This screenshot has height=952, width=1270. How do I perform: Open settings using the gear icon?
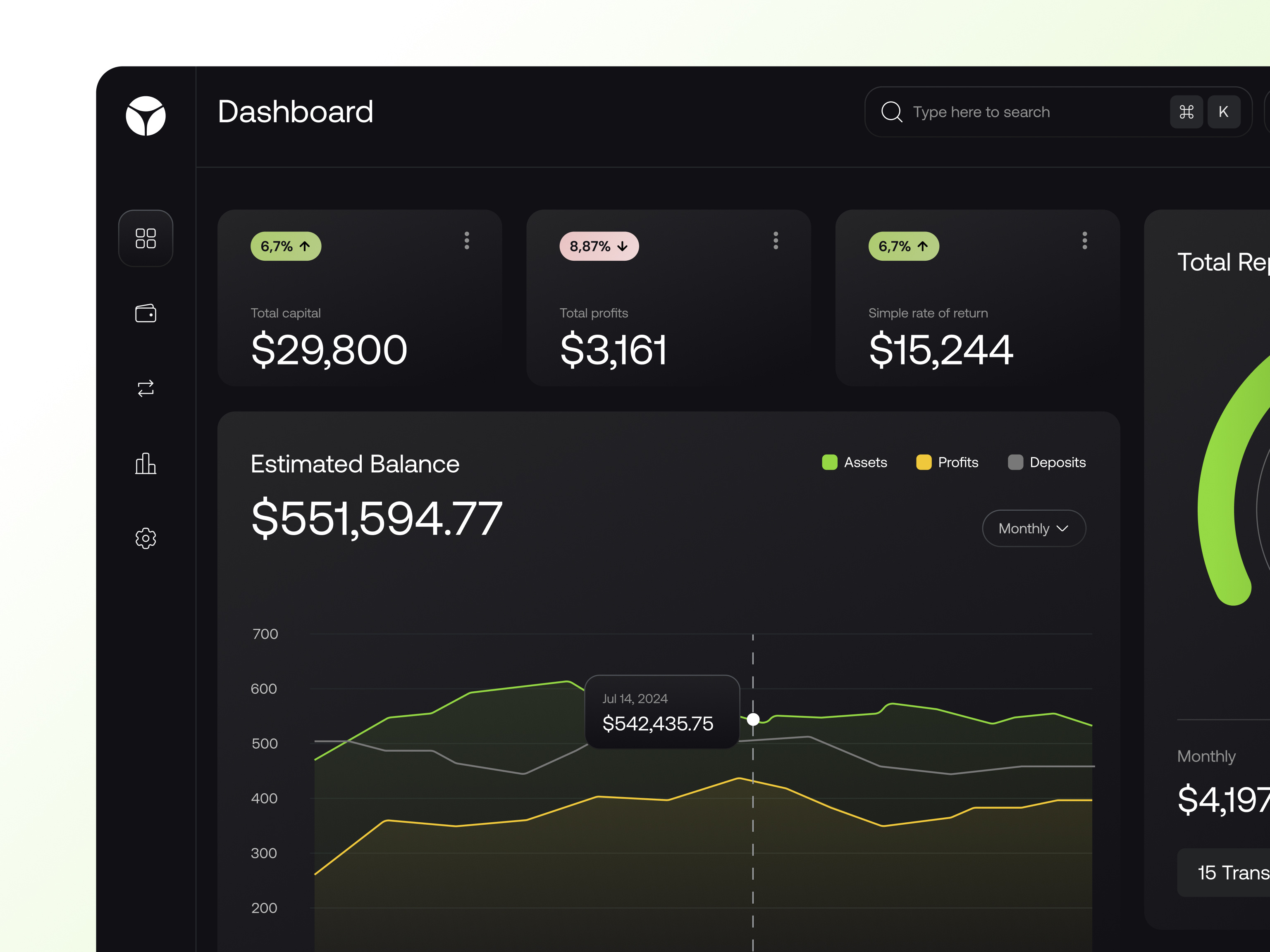pos(145,538)
